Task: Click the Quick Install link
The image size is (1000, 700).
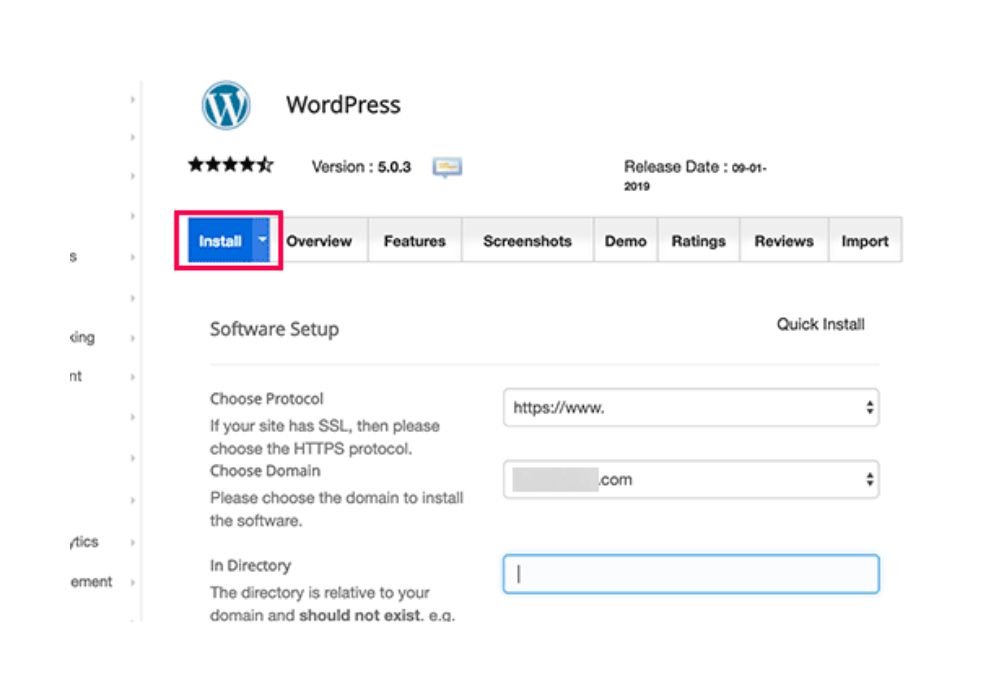Action: [x=820, y=324]
